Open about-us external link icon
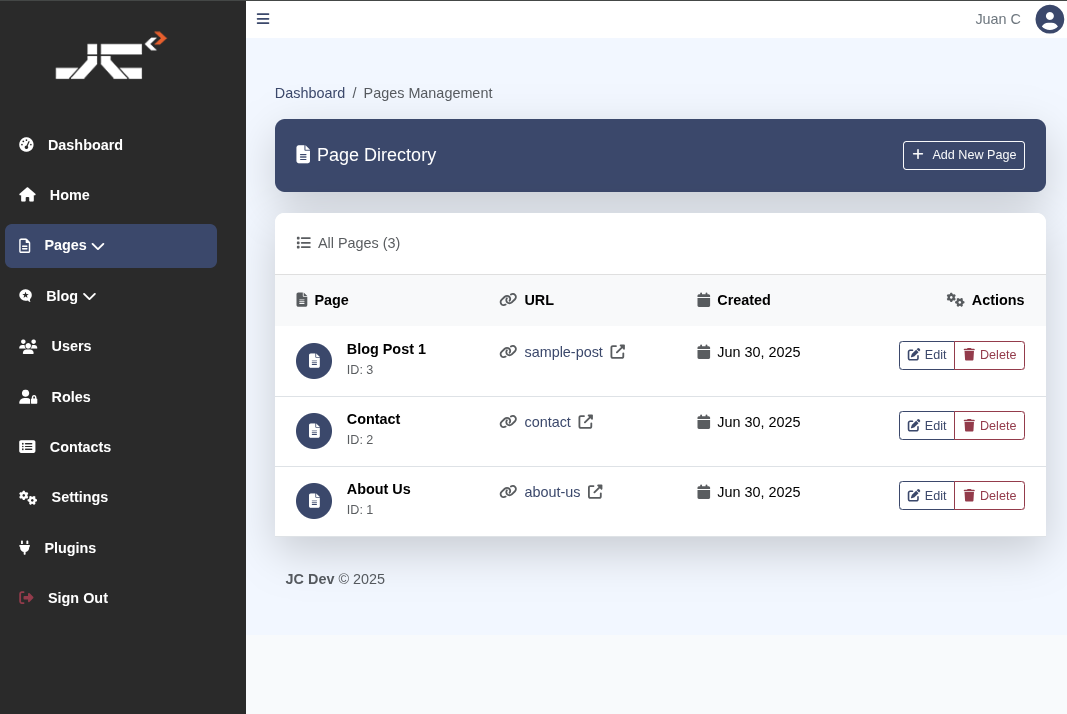Screen dimensions: 1067x714 (595, 491)
